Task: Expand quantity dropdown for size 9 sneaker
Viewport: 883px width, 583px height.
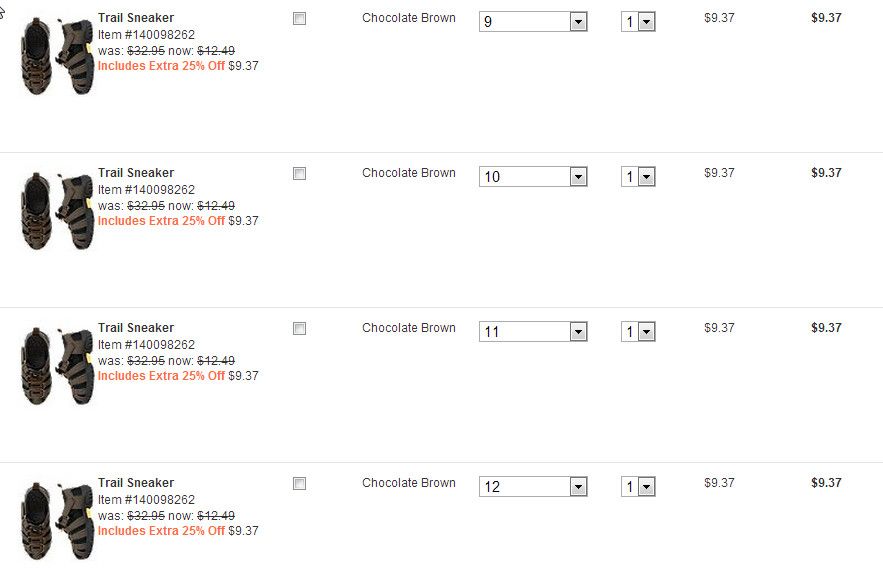Action: pyautogui.click(x=638, y=22)
